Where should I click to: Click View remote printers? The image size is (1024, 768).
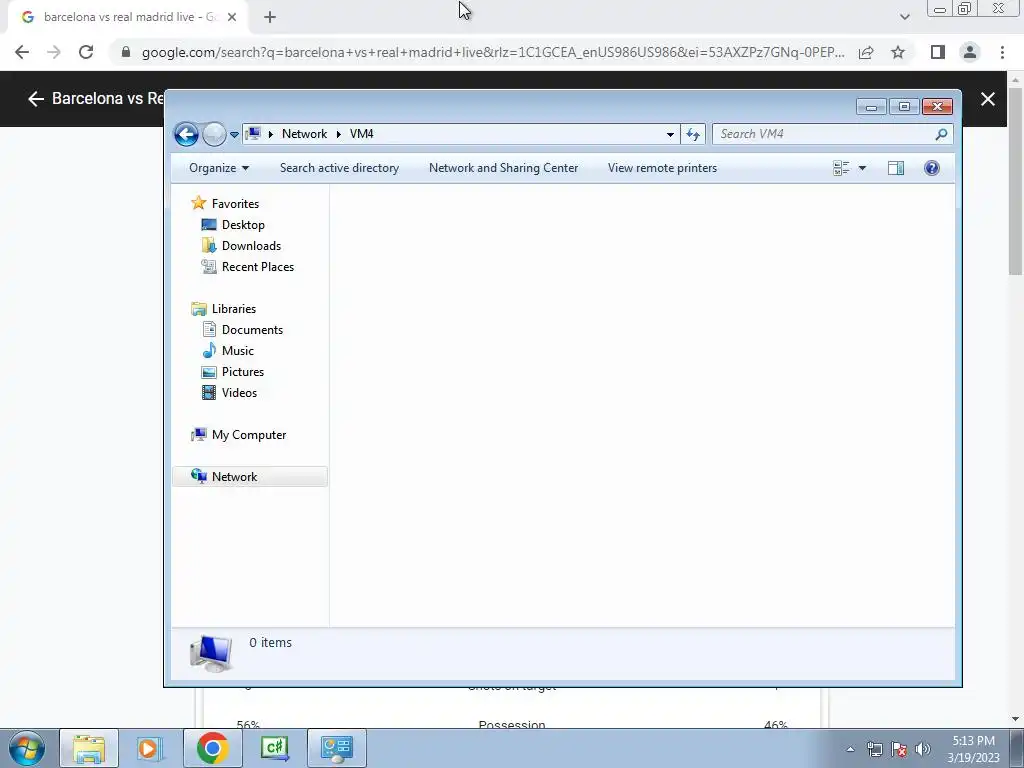point(662,168)
